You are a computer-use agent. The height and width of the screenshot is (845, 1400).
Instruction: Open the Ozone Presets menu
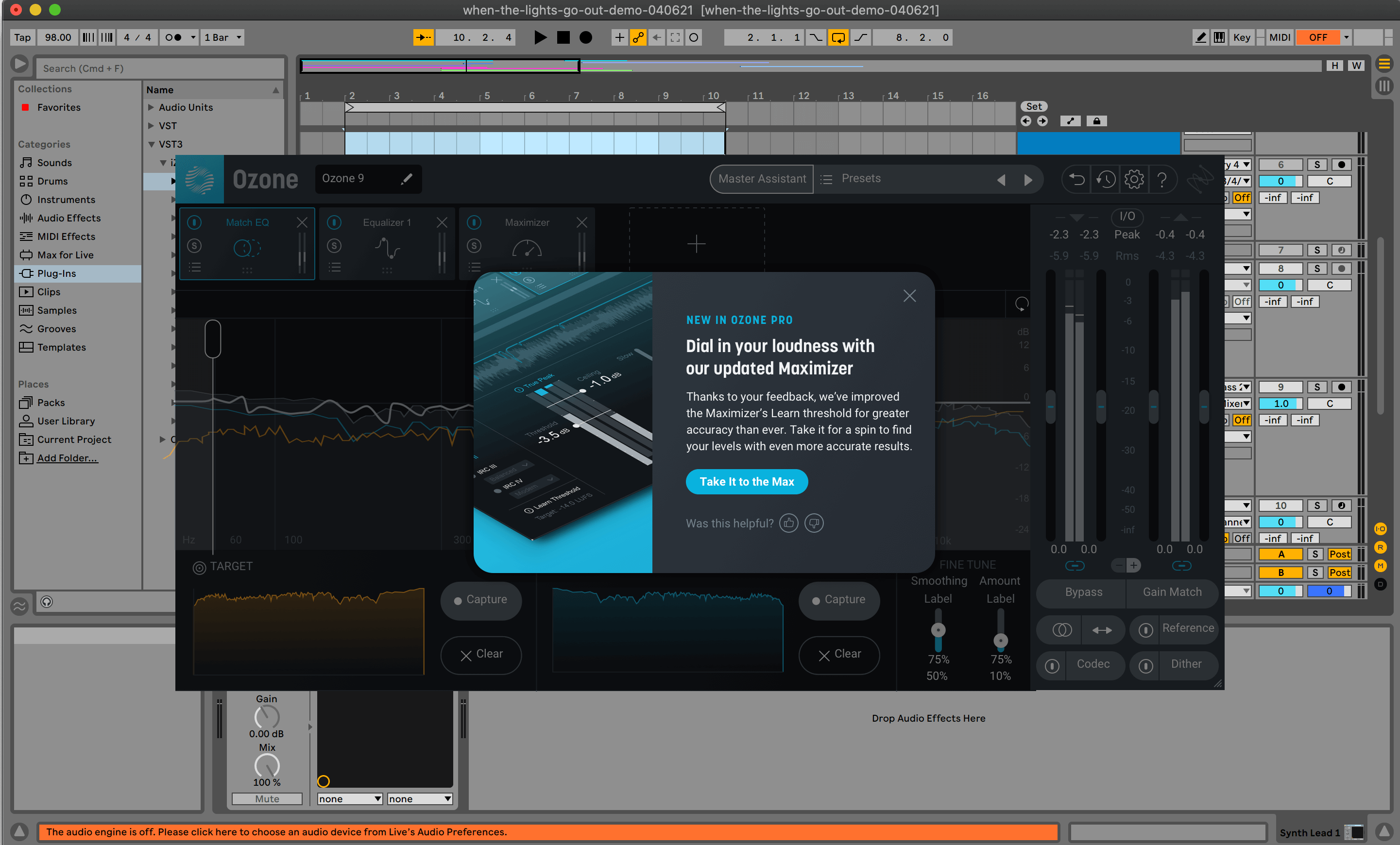860,179
